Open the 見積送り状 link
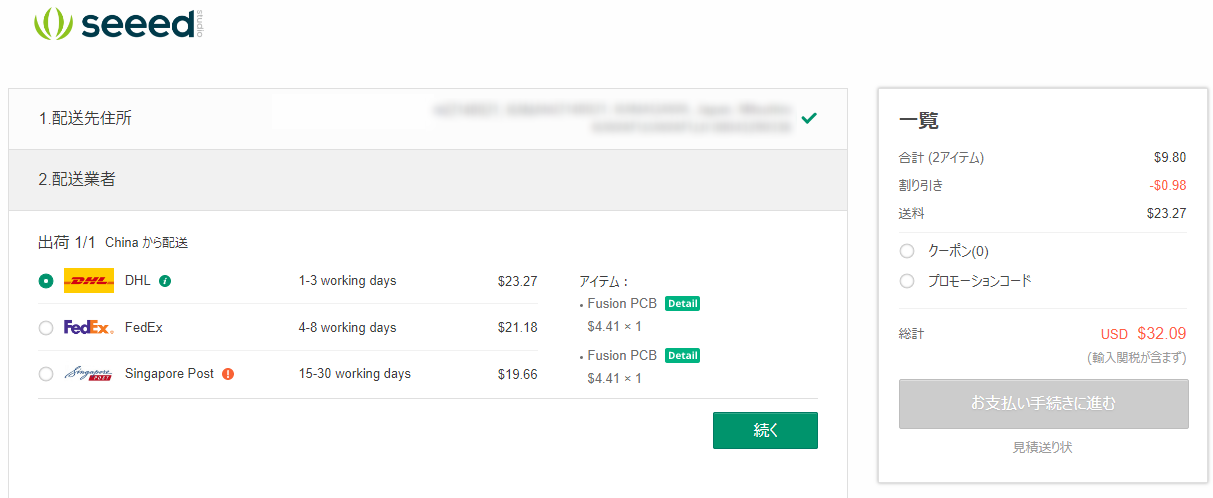The image size is (1213, 498). [x=1042, y=447]
